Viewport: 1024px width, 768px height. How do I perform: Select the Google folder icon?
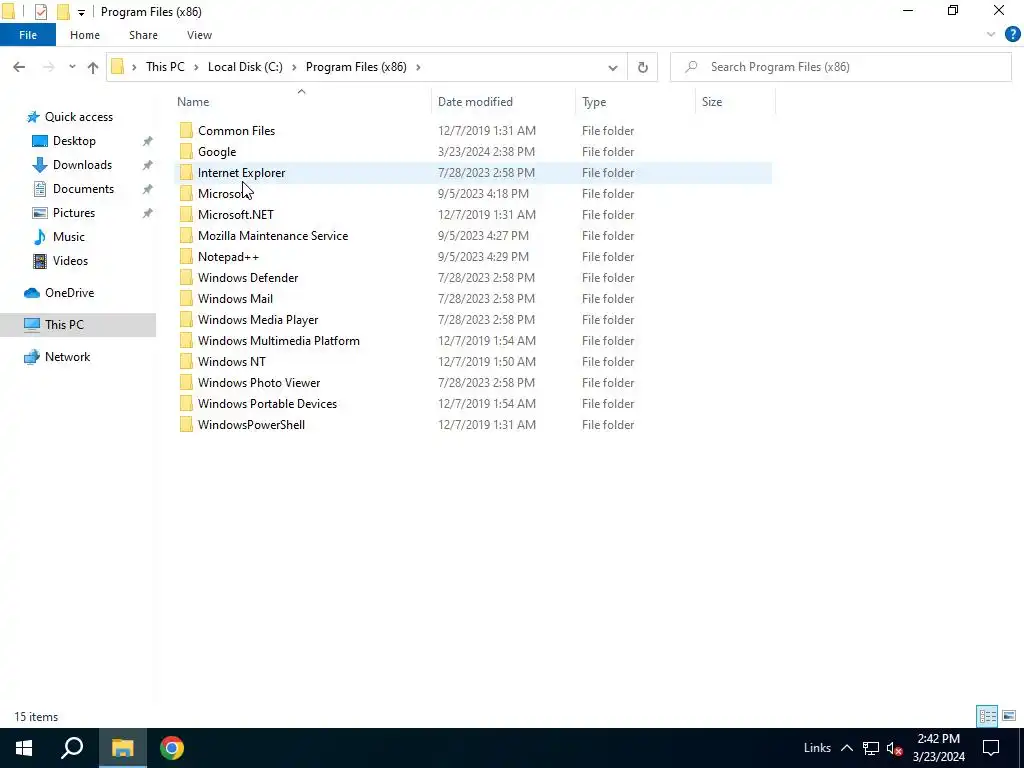click(x=186, y=152)
